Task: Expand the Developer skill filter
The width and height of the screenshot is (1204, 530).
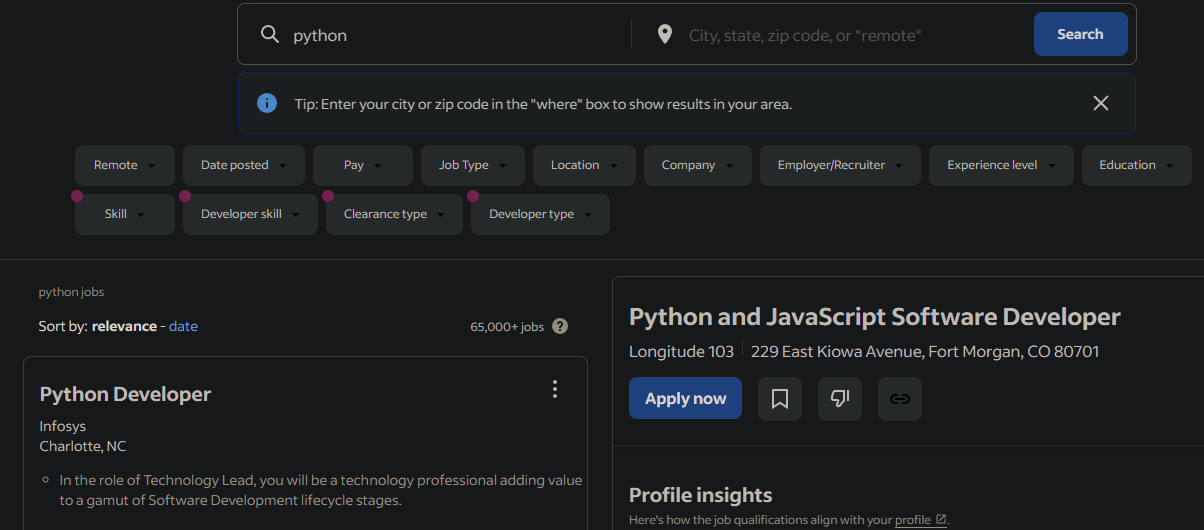Action: [x=250, y=214]
